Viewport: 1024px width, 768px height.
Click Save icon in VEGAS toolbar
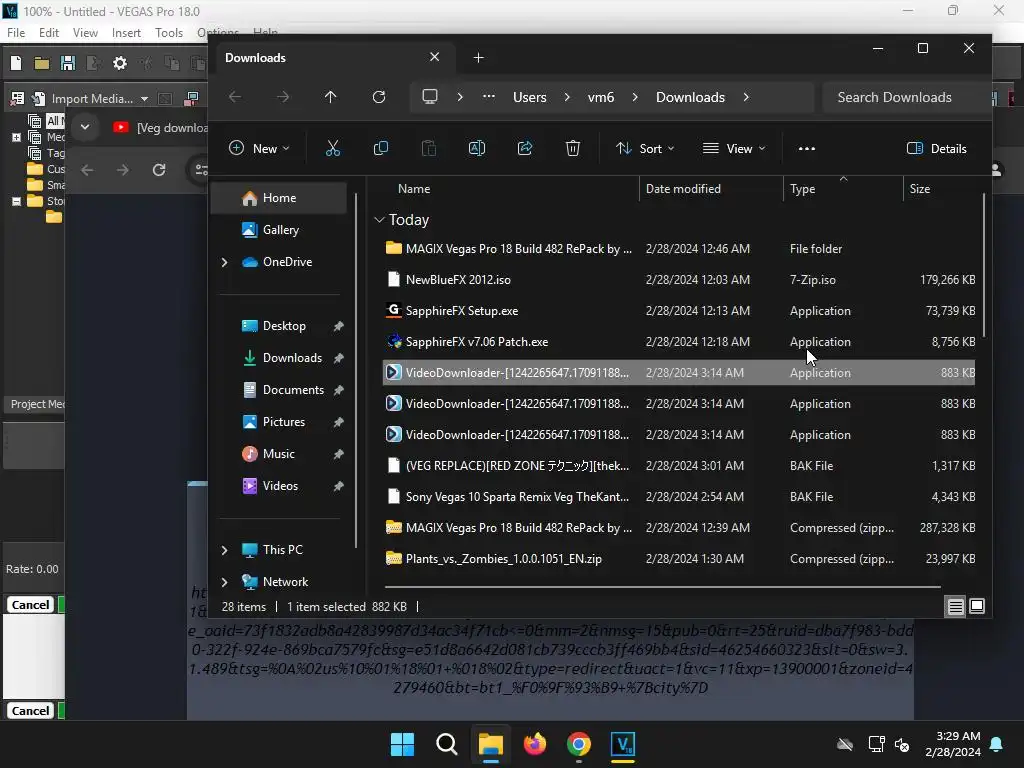point(67,63)
